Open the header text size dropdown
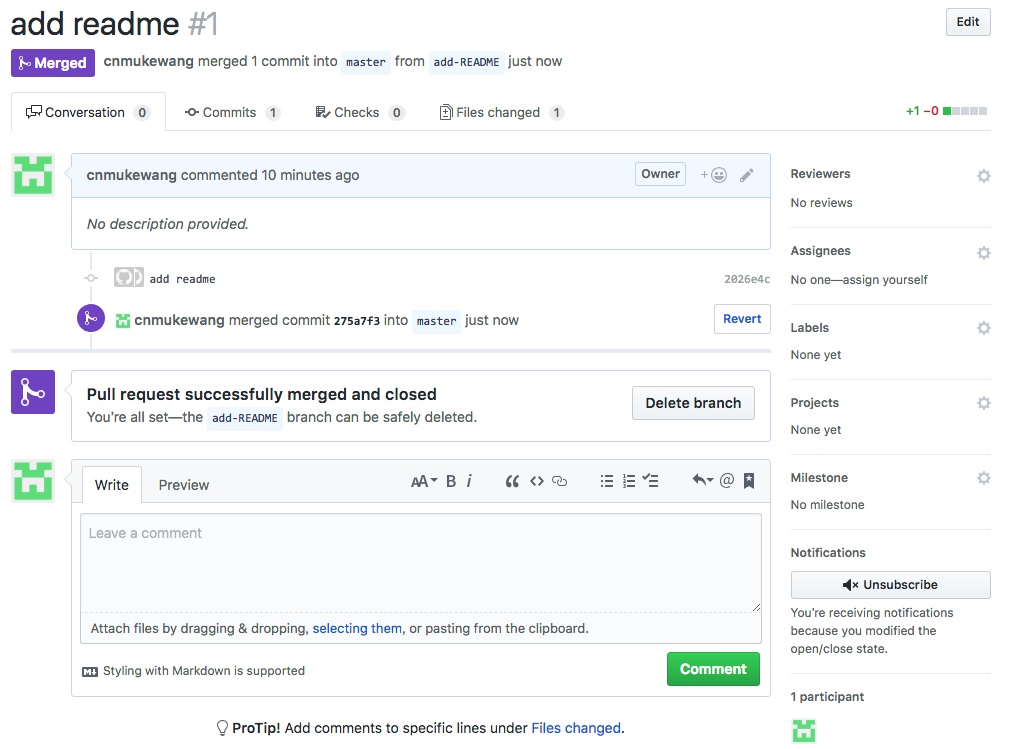This screenshot has height=749, width=1009. point(424,481)
